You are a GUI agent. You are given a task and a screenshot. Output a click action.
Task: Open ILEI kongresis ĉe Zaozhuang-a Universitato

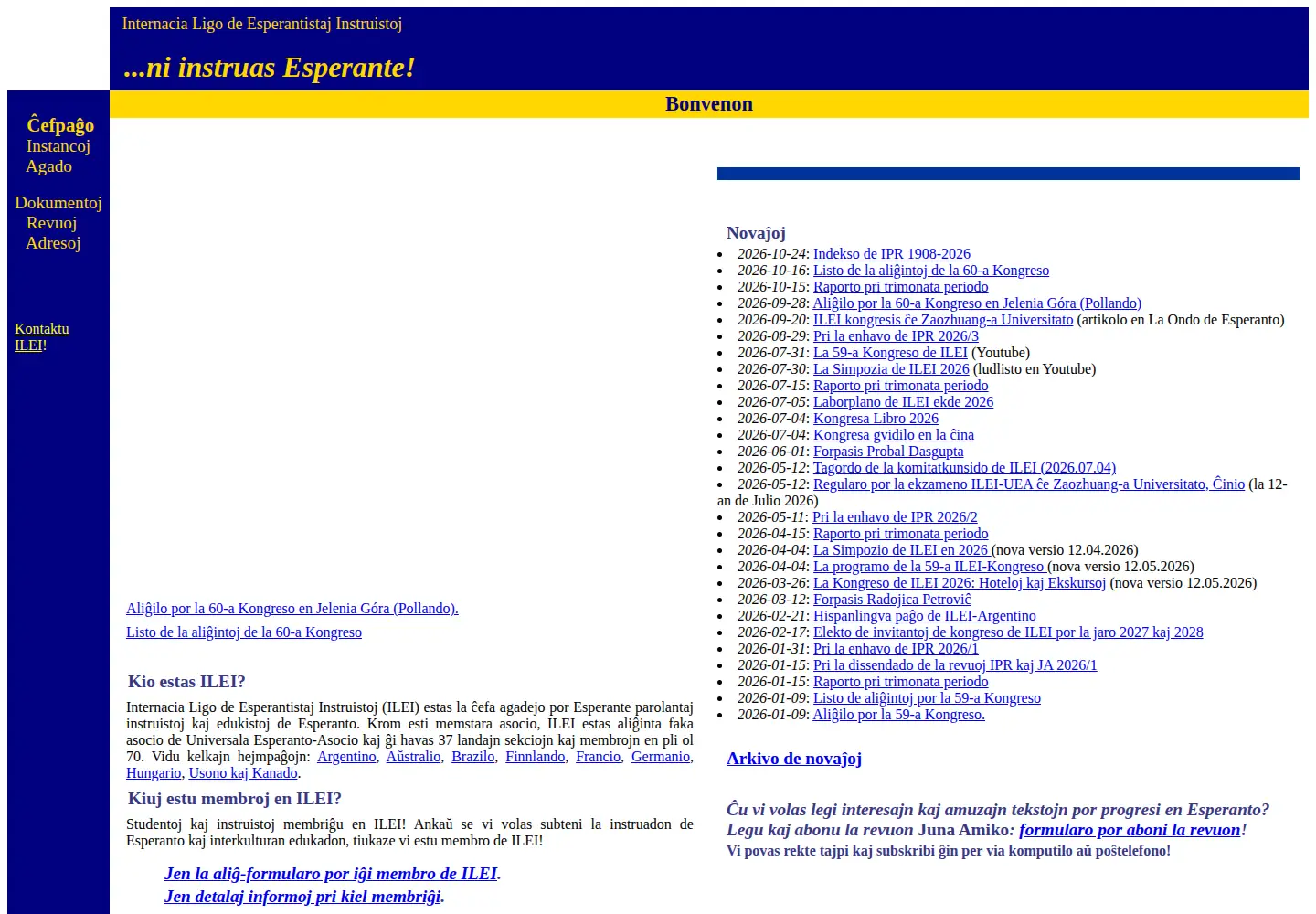coord(943,320)
